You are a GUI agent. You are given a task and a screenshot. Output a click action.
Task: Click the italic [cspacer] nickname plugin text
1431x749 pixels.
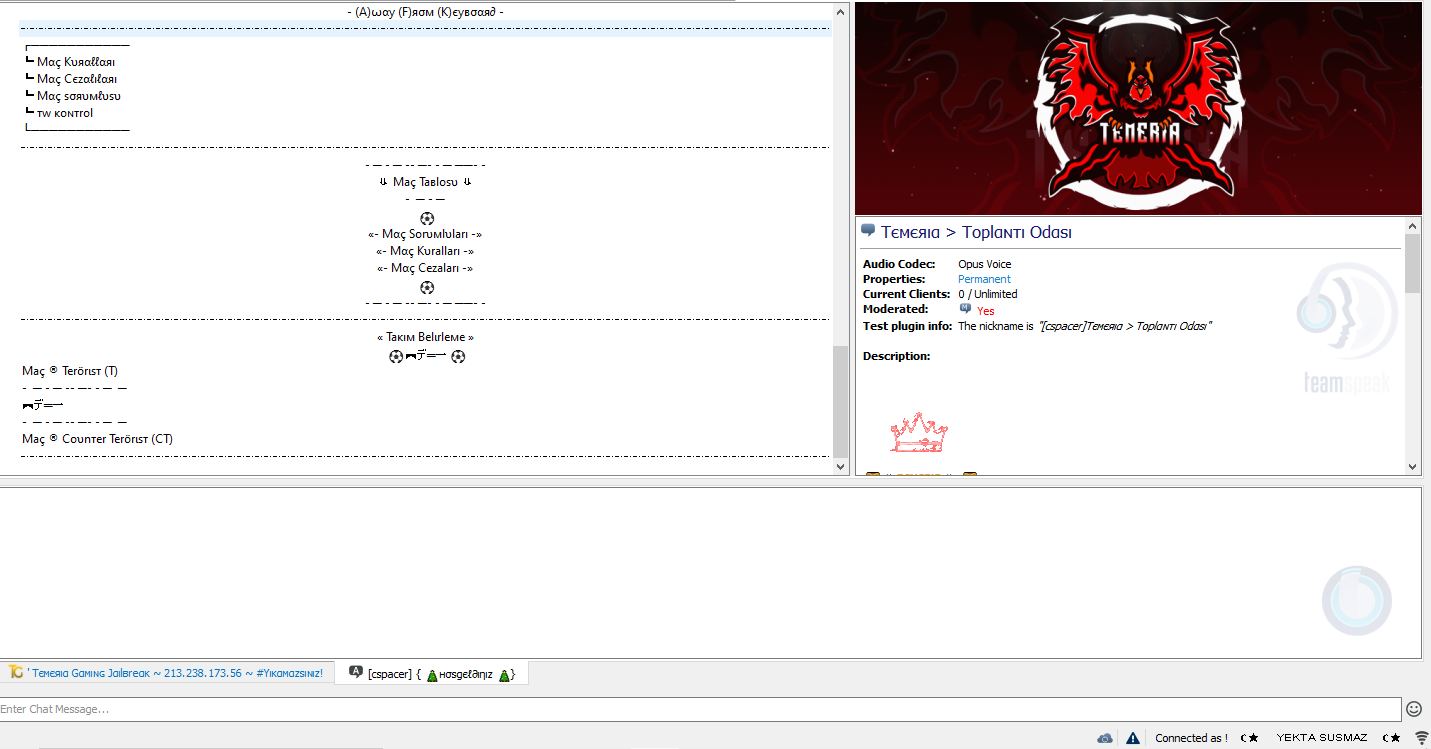1125,326
